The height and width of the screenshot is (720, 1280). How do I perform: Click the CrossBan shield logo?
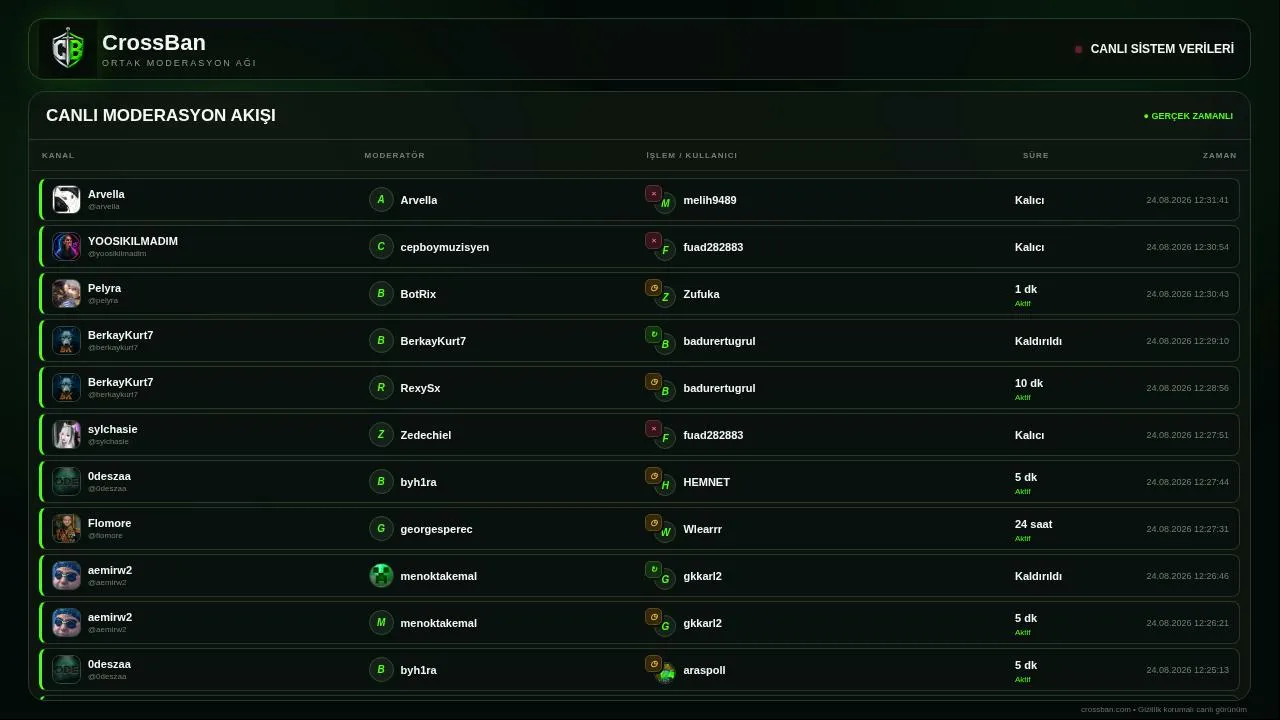68,49
